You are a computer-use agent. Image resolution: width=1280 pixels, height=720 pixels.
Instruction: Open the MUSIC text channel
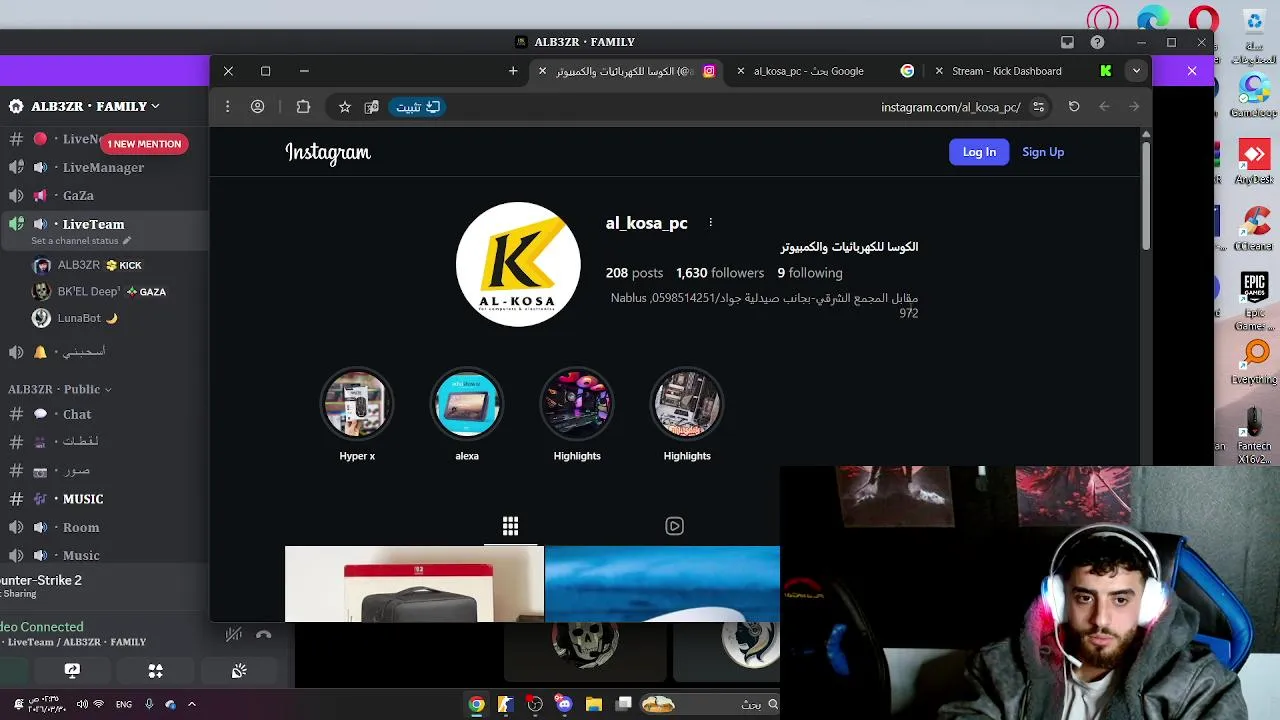[102, 499]
